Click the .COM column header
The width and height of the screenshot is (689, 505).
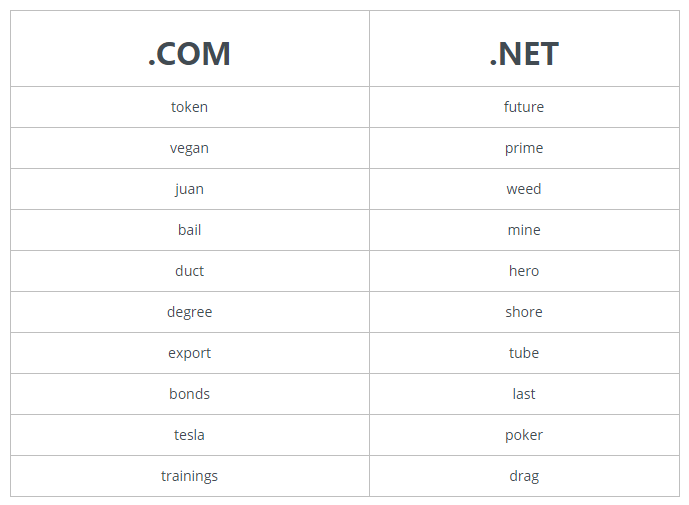click(x=189, y=54)
